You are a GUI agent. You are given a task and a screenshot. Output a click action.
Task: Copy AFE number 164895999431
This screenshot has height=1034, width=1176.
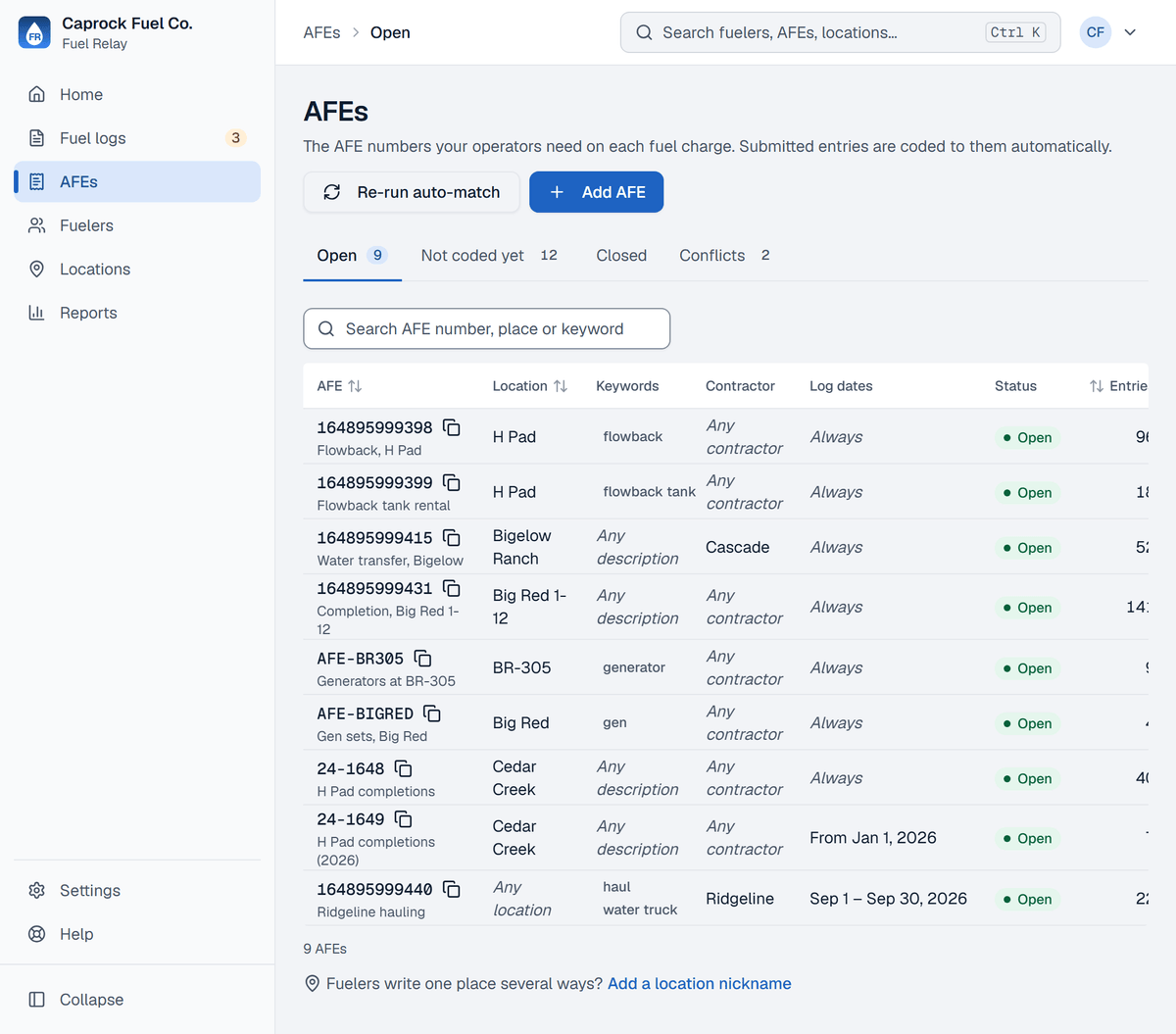[x=452, y=588]
